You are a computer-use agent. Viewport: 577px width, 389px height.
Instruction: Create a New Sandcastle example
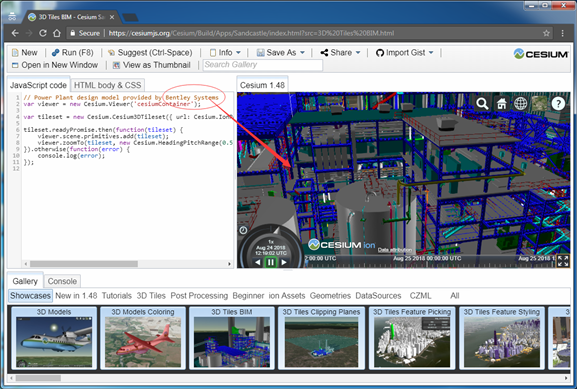click(25, 53)
